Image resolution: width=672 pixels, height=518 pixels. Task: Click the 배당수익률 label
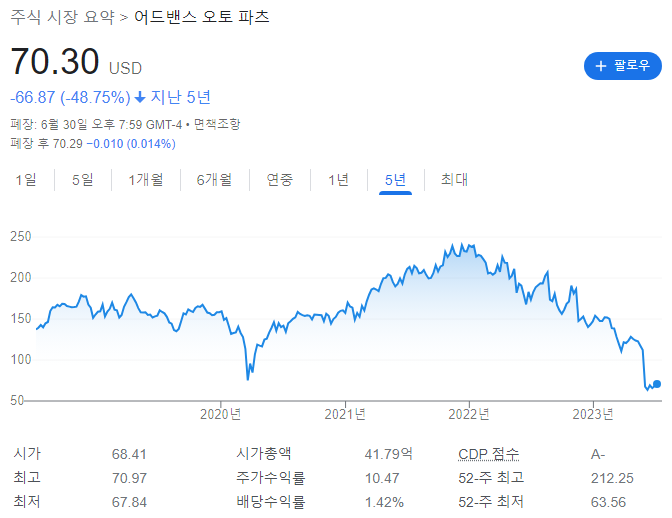click(270, 502)
